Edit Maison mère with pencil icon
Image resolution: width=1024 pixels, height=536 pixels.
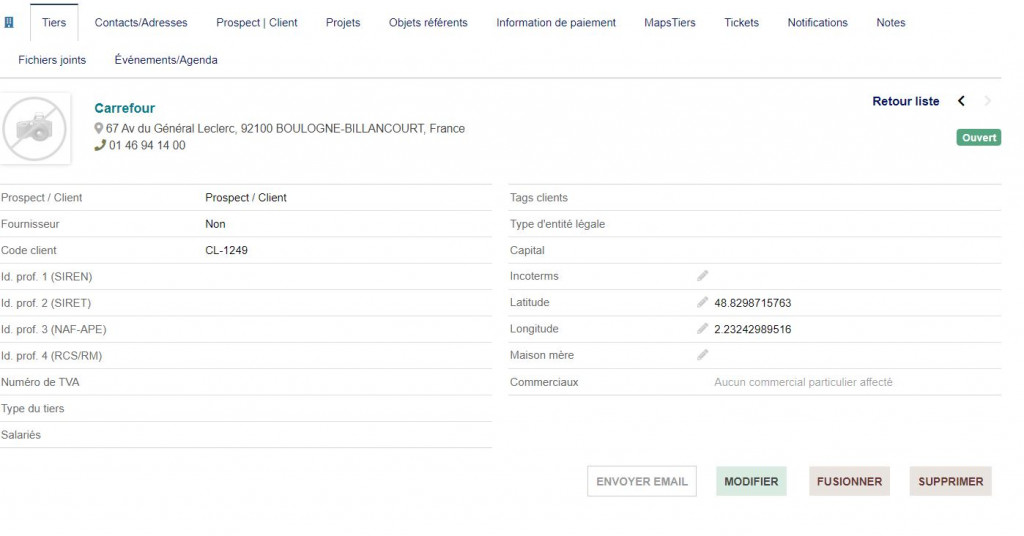coord(703,355)
